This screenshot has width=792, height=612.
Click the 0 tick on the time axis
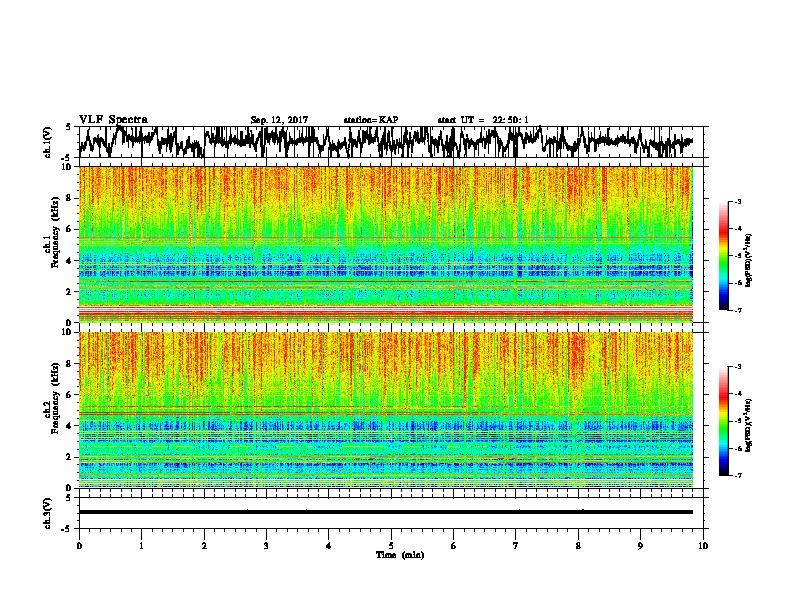point(79,546)
